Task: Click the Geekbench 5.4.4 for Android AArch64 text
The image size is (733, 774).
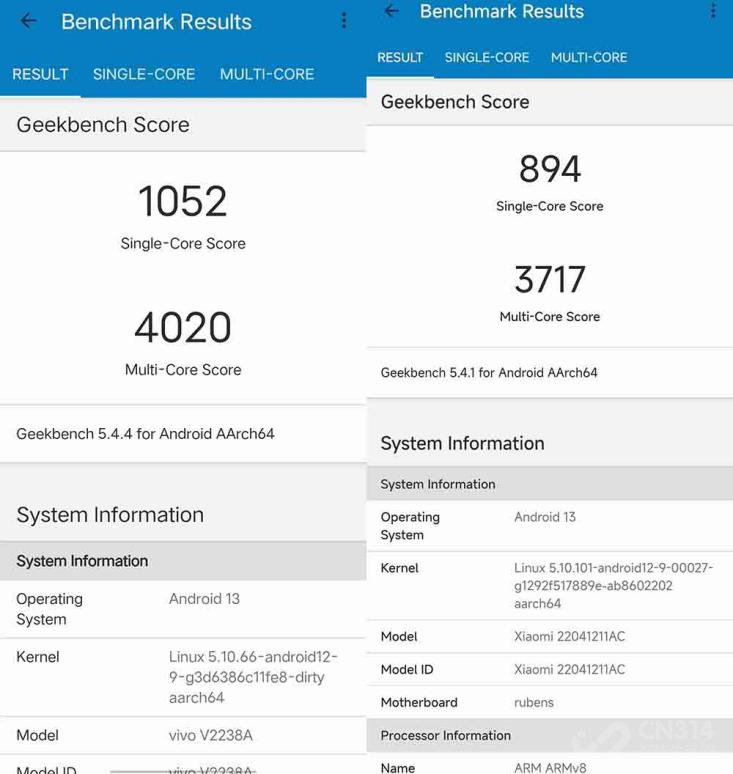Action: pos(145,434)
